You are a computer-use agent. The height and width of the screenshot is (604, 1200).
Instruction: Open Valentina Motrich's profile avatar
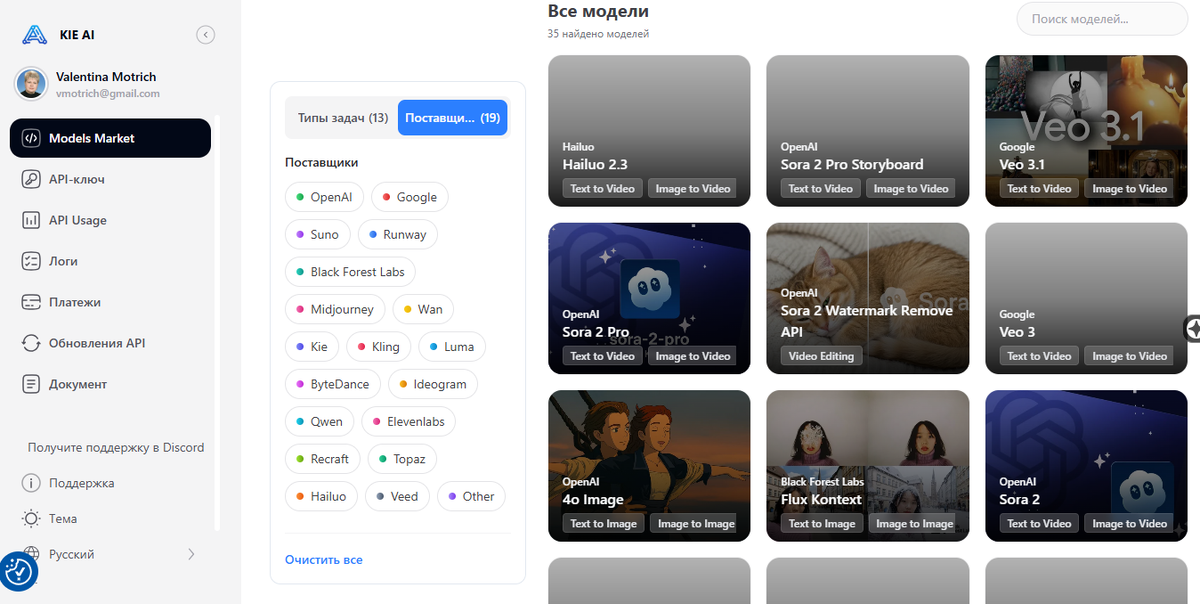coord(30,84)
